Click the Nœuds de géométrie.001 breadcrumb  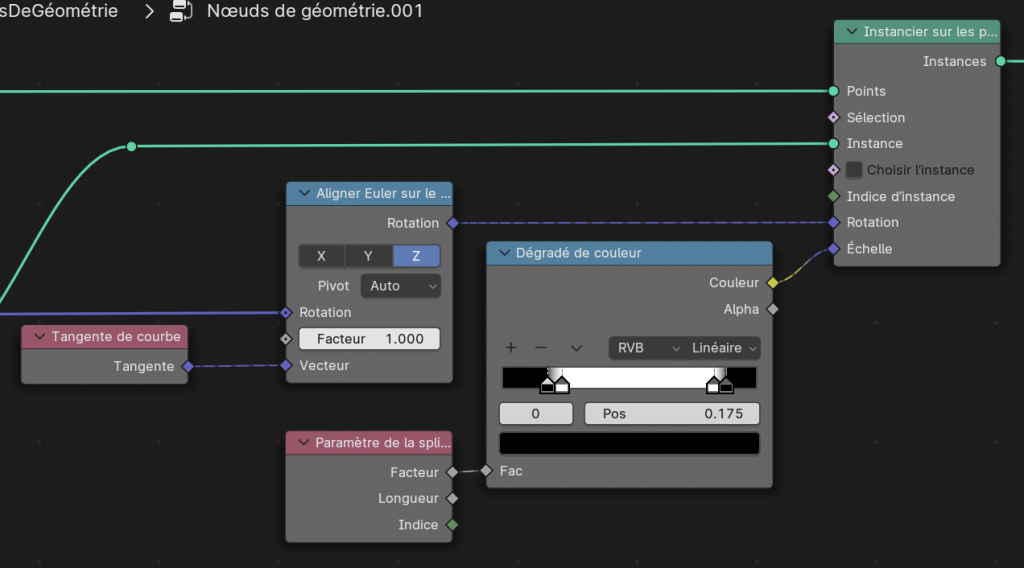314,12
